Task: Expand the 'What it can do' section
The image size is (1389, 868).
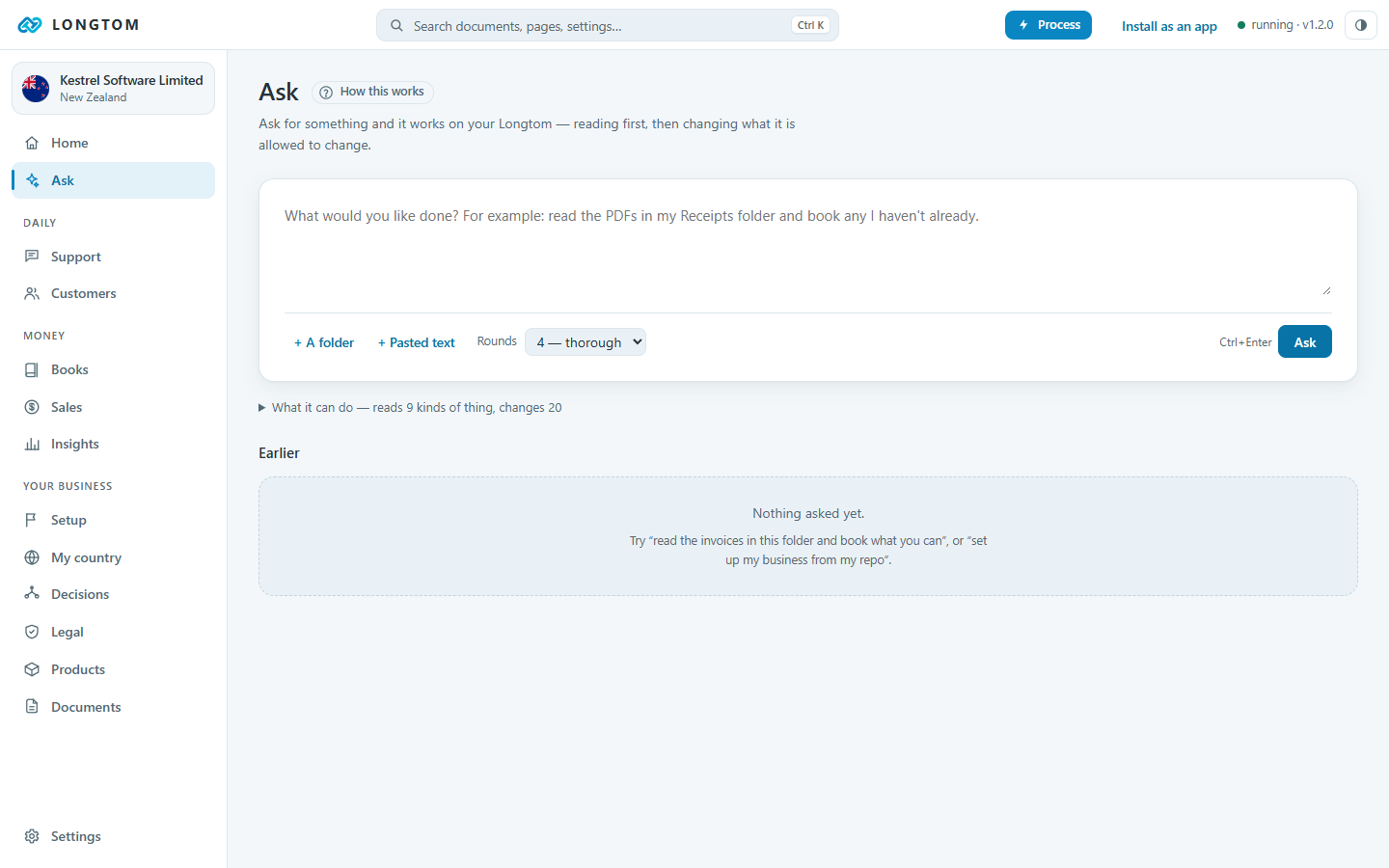Action: coord(410,408)
